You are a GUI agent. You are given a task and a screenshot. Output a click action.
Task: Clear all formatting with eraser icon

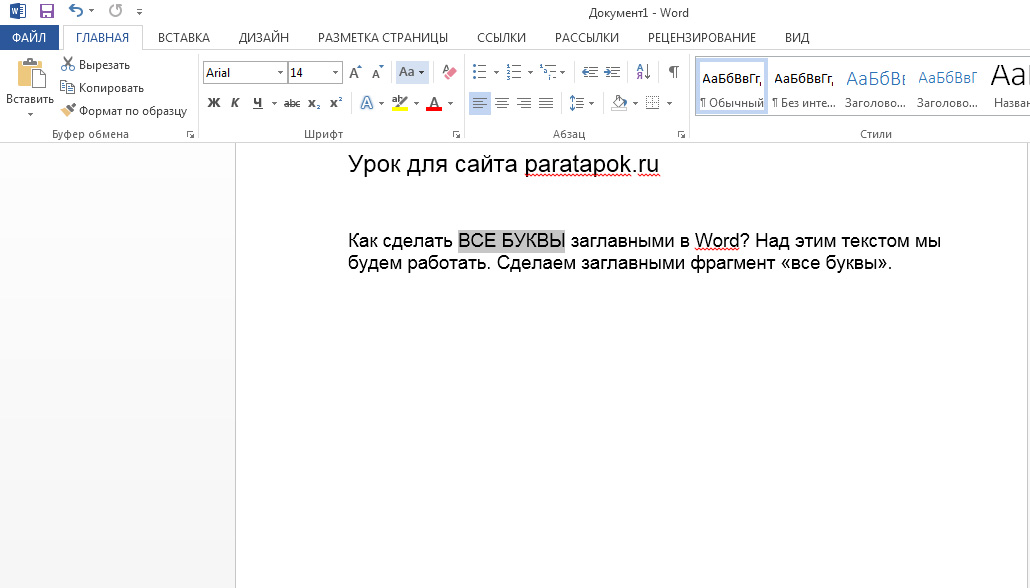pos(449,72)
